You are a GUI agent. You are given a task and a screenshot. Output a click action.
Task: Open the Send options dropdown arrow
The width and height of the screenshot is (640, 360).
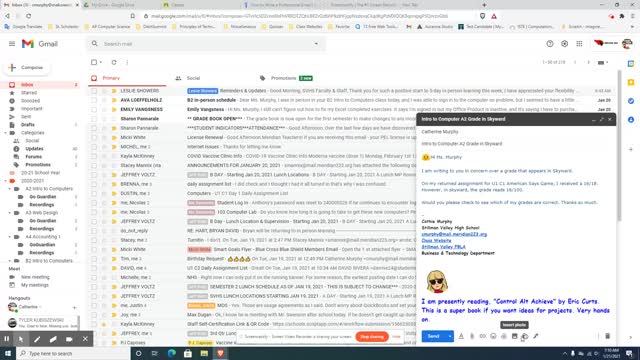tap(450, 336)
